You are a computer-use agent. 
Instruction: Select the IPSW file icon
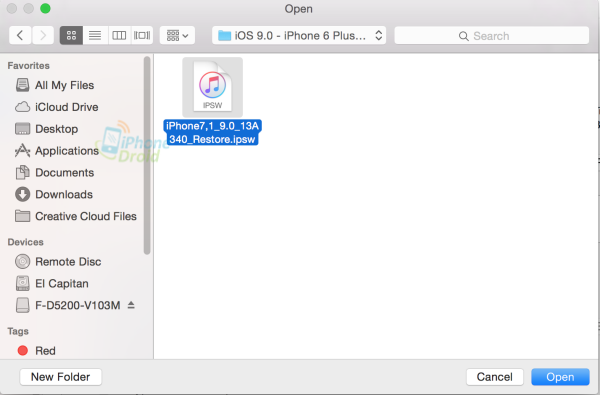coord(212,87)
